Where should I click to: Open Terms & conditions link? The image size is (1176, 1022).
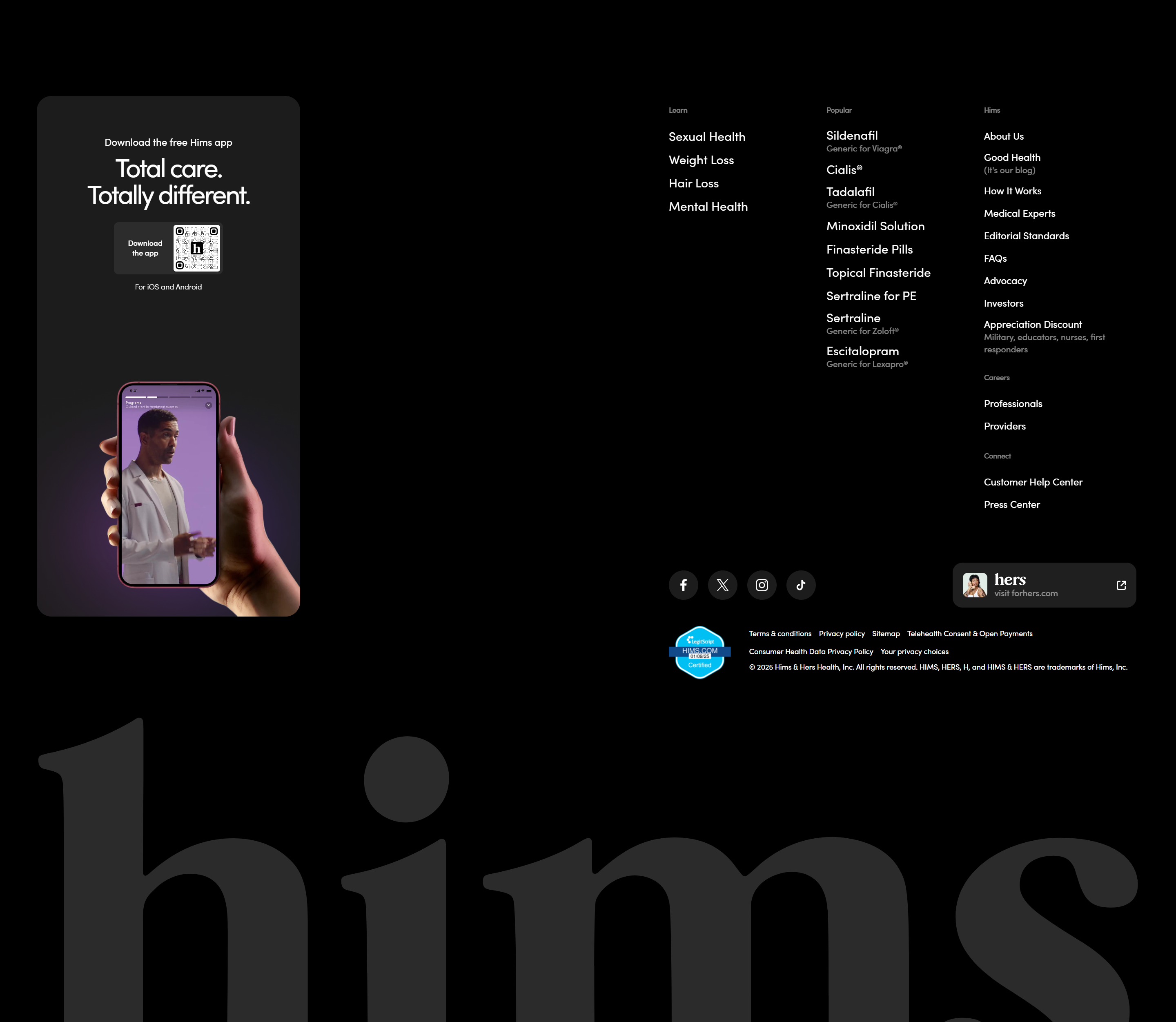click(780, 634)
